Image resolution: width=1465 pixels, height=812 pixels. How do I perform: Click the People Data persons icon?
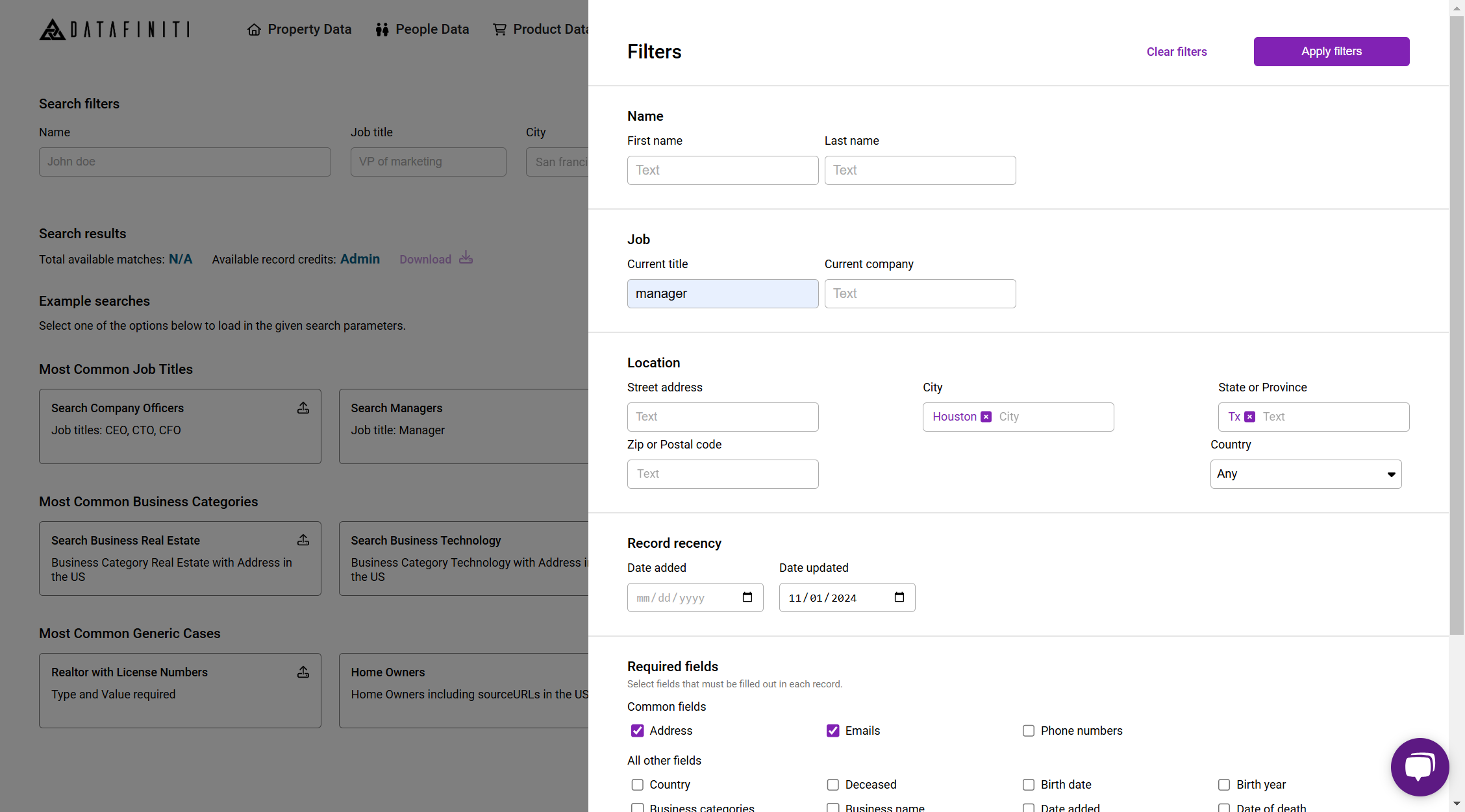click(x=382, y=29)
